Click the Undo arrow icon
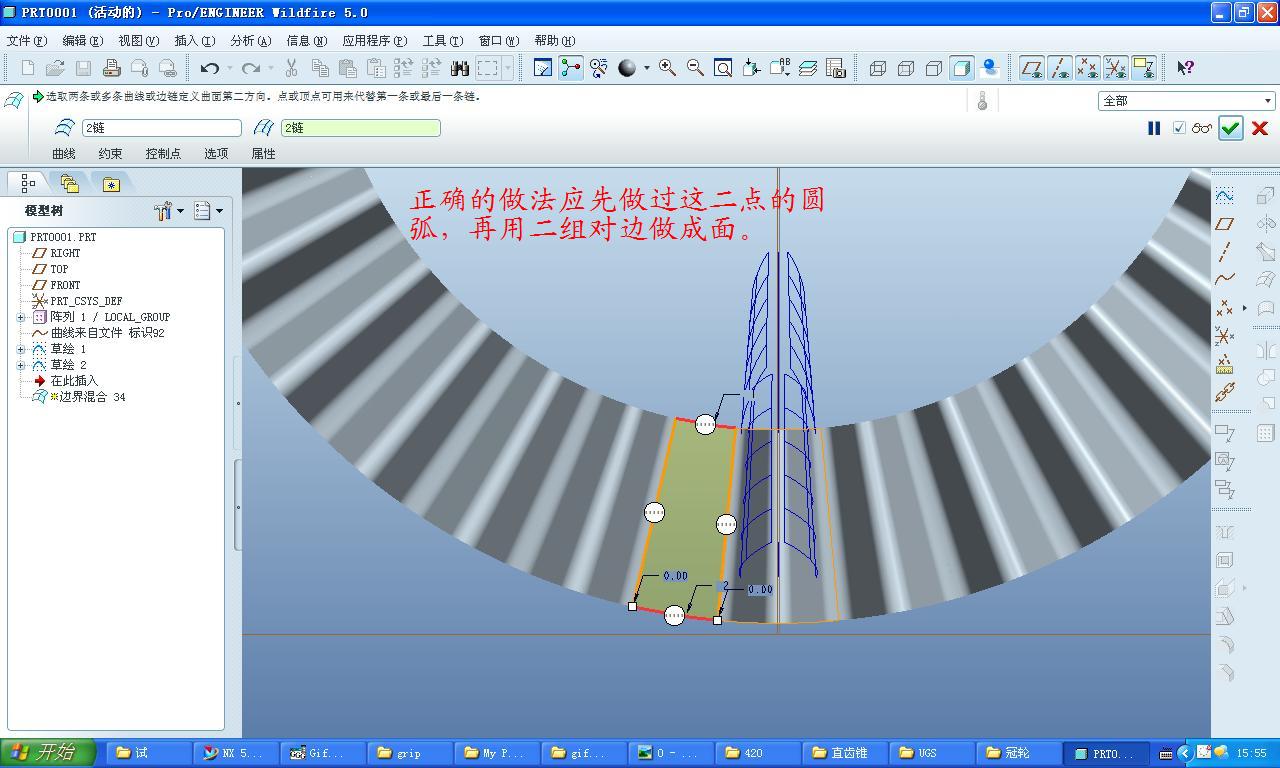The height and width of the screenshot is (768, 1280). (x=209, y=68)
